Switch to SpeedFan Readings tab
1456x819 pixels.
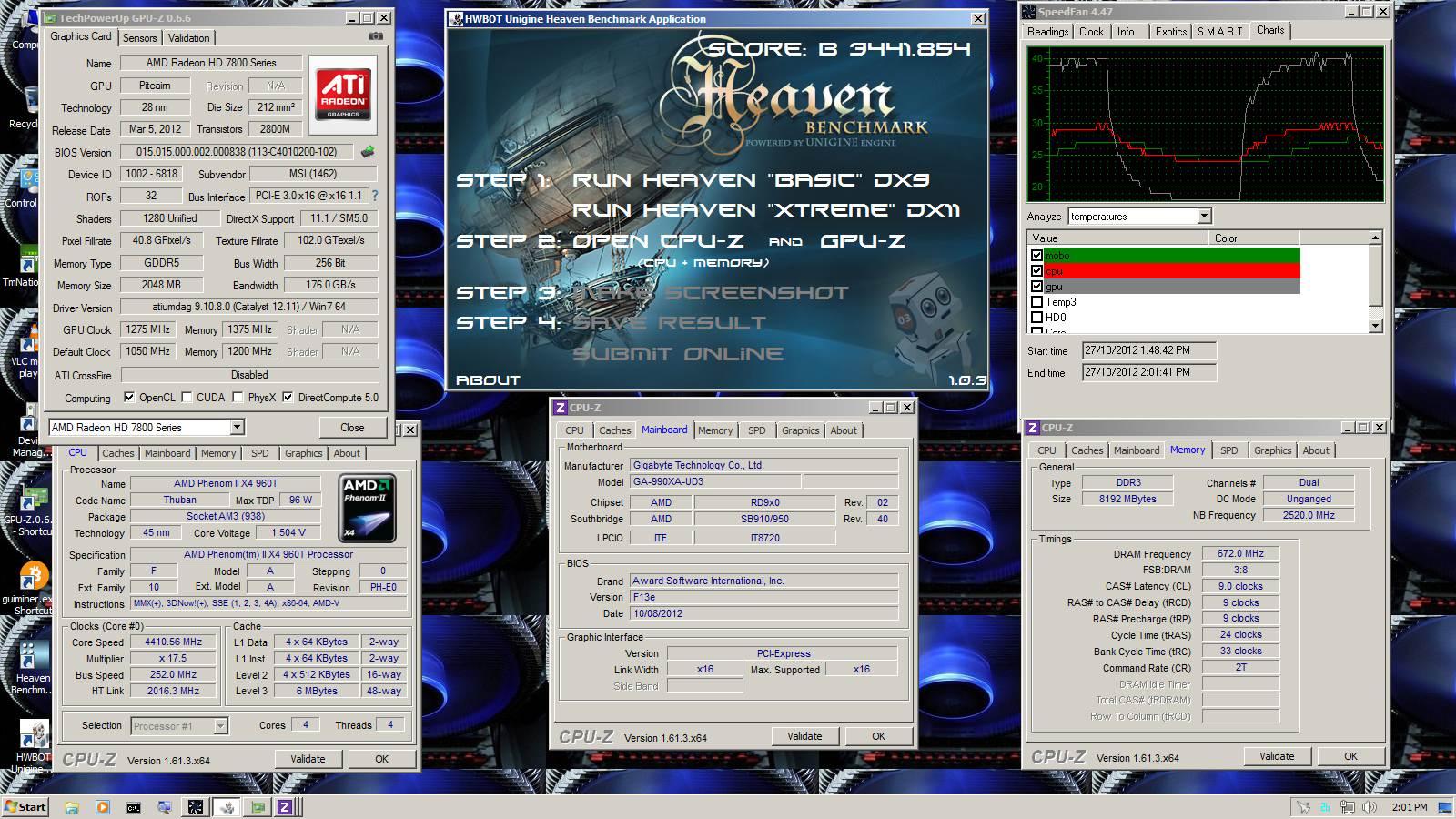1047,32
